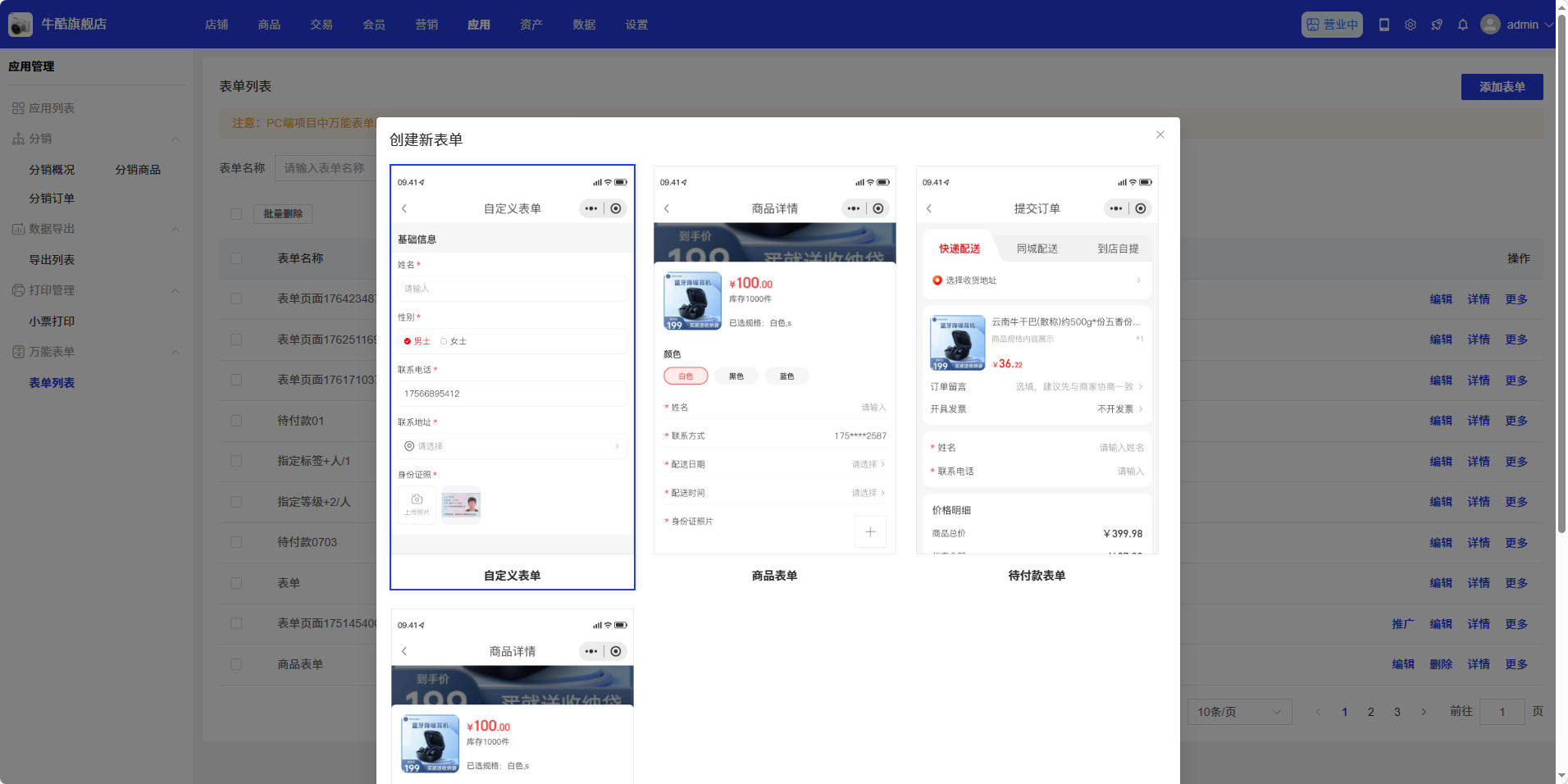
Task: Click the rocket icon in top bar
Action: point(1436,25)
